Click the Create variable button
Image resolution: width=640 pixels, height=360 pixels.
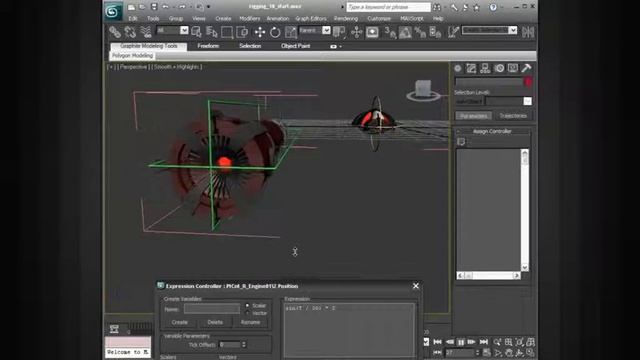180,322
